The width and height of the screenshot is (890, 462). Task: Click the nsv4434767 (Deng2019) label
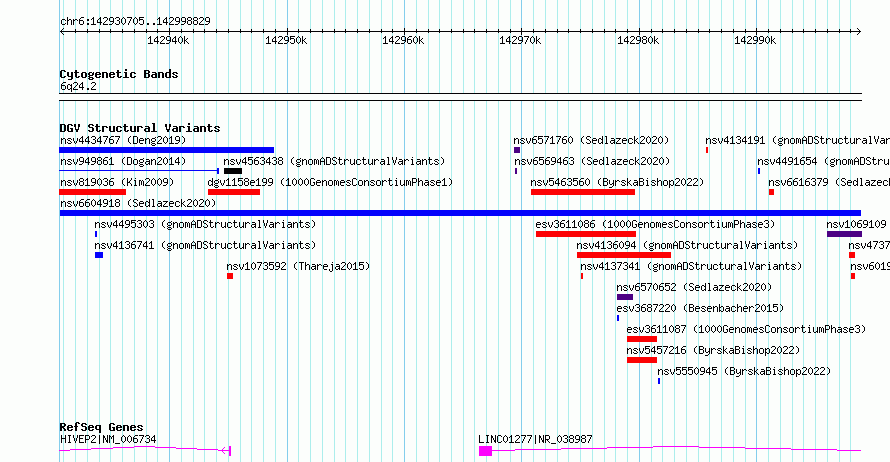coord(123,140)
